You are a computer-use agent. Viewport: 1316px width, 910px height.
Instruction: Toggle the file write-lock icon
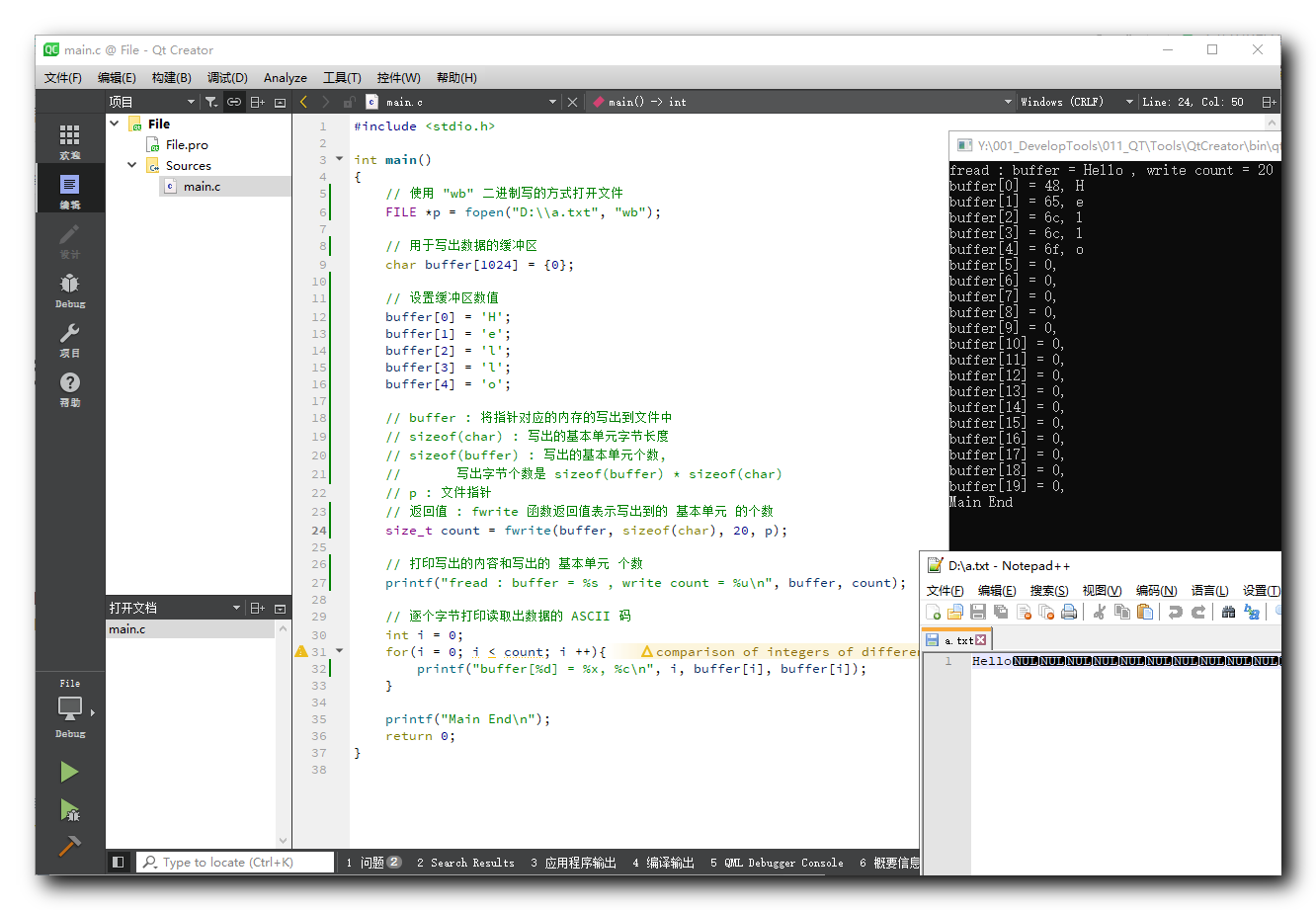click(349, 102)
